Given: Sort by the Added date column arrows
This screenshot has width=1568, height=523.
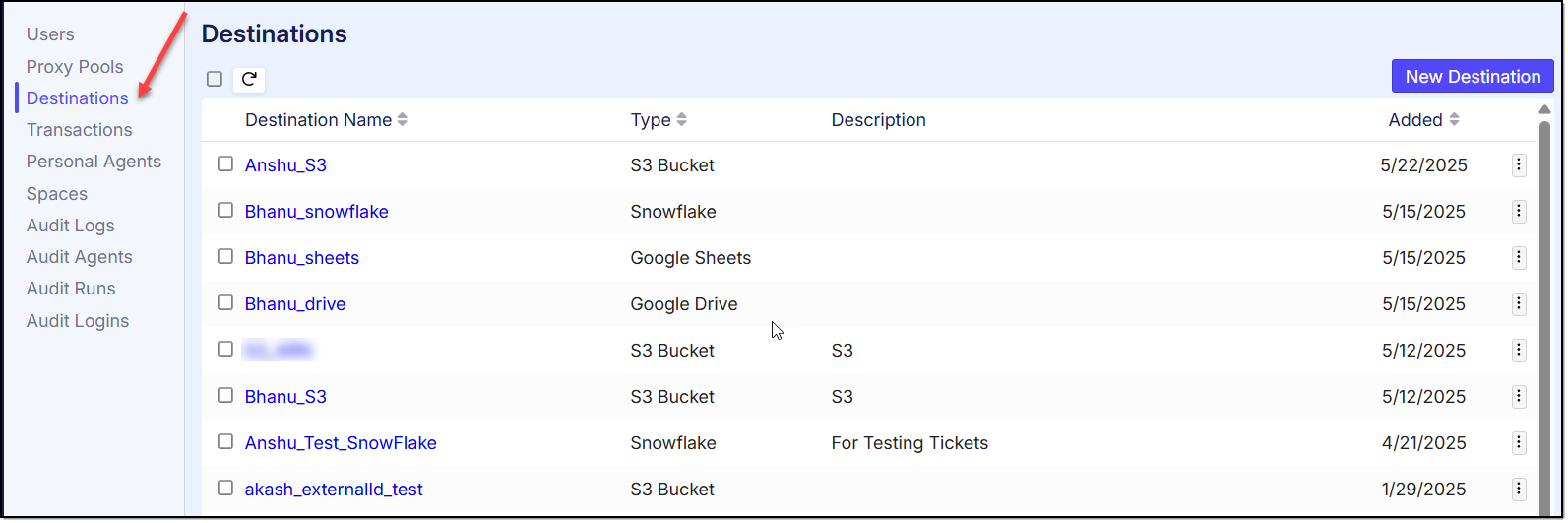Looking at the screenshot, I should click(x=1454, y=120).
